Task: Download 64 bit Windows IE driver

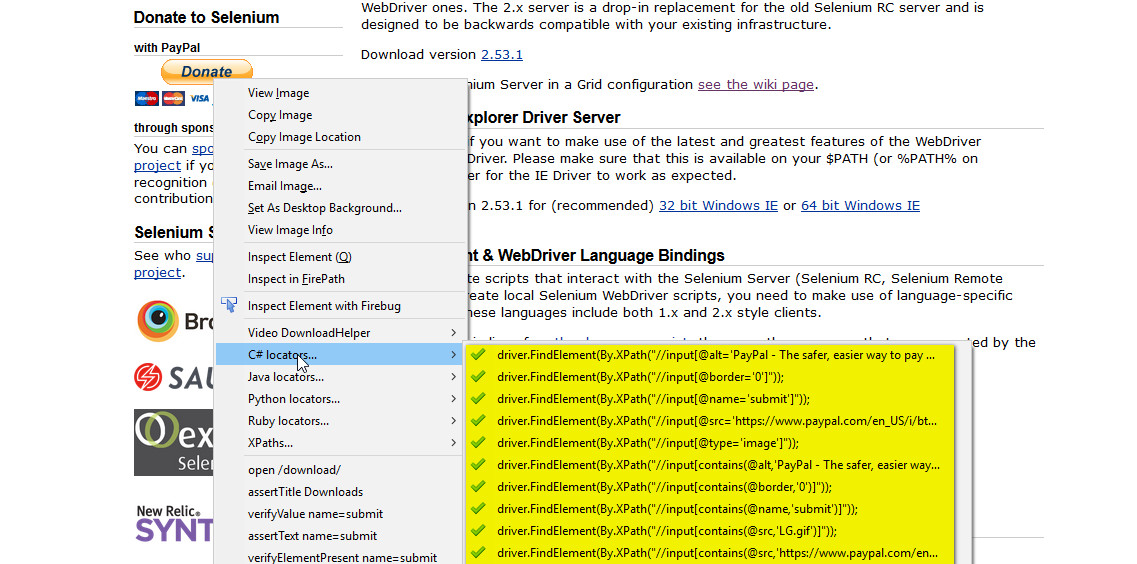Action: 860,205
